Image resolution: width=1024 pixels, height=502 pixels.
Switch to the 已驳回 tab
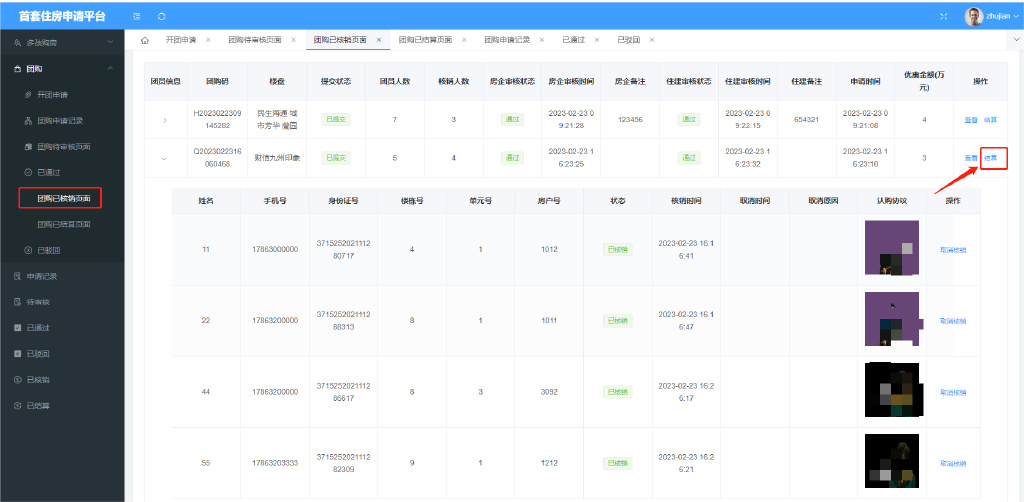point(628,40)
